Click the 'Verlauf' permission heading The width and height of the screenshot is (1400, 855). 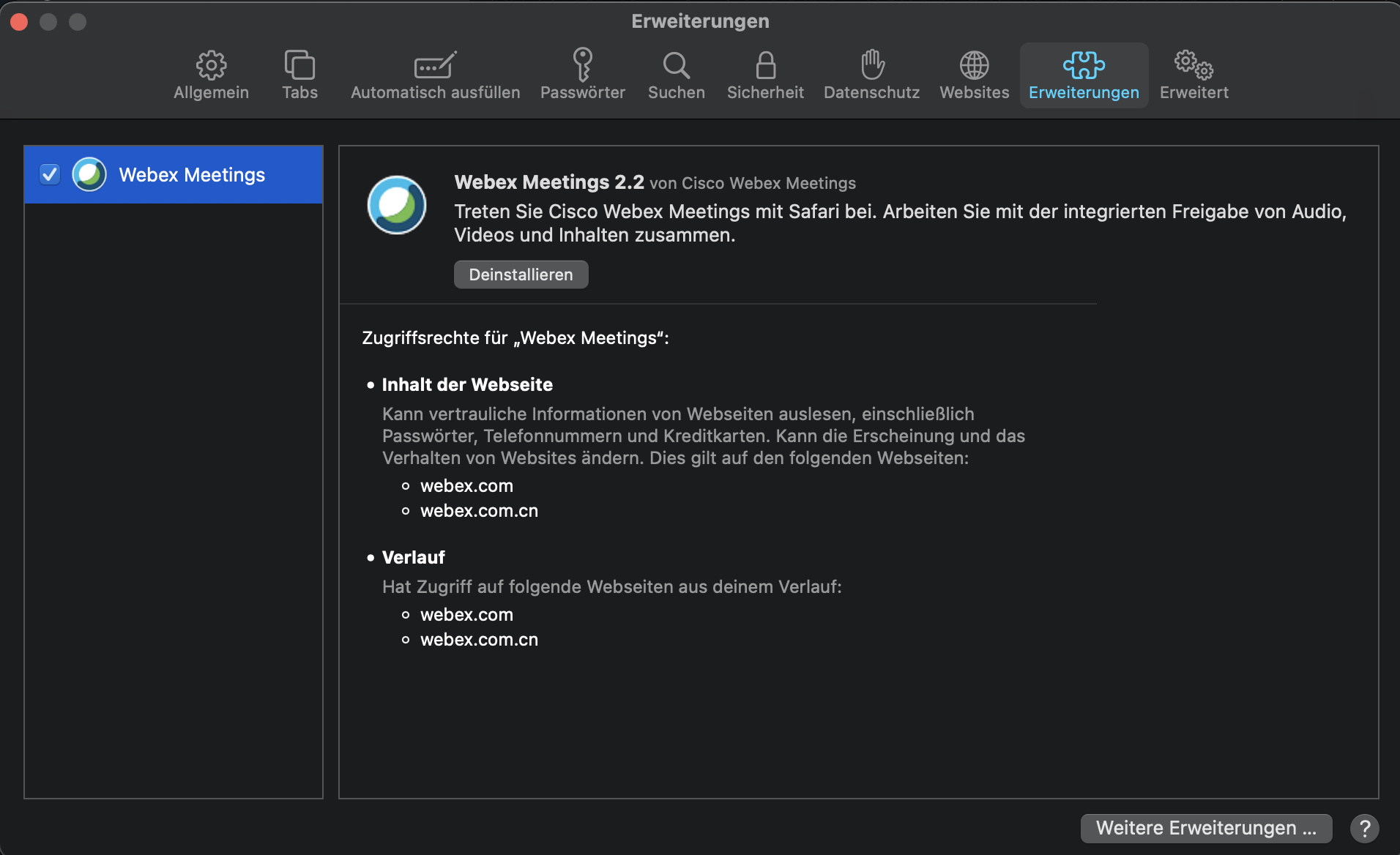coord(413,557)
